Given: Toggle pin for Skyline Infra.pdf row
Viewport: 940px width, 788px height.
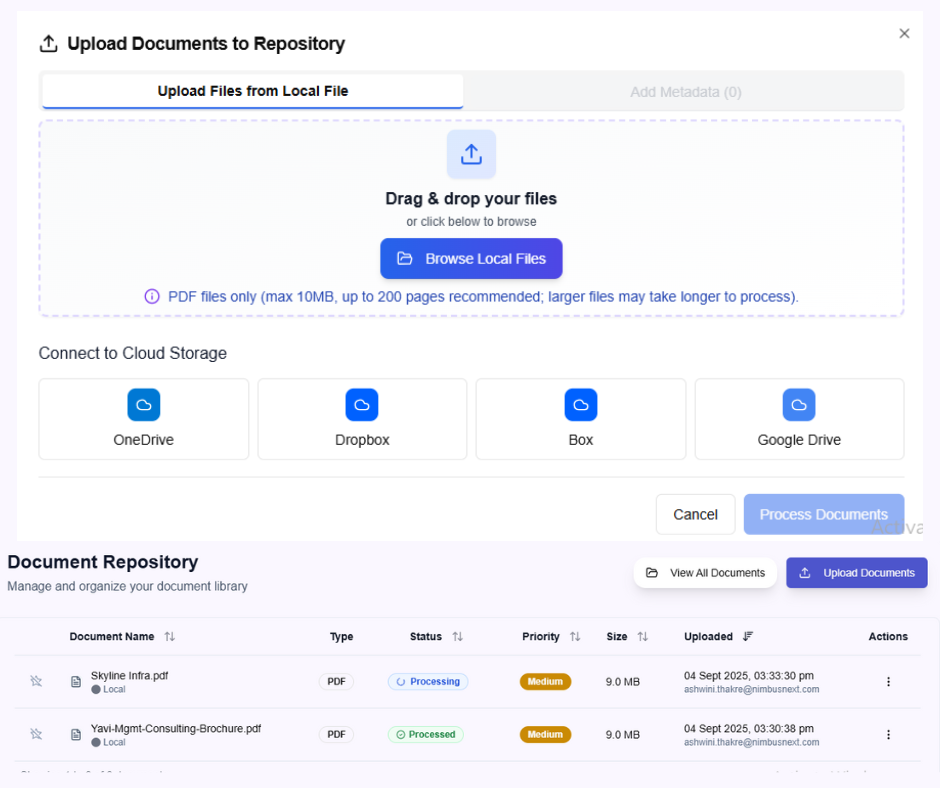Looking at the screenshot, I should (x=36, y=681).
